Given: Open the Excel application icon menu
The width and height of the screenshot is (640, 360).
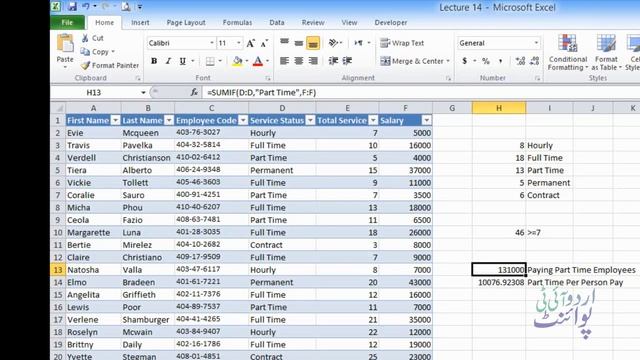Looking at the screenshot, I should pos(56,6).
